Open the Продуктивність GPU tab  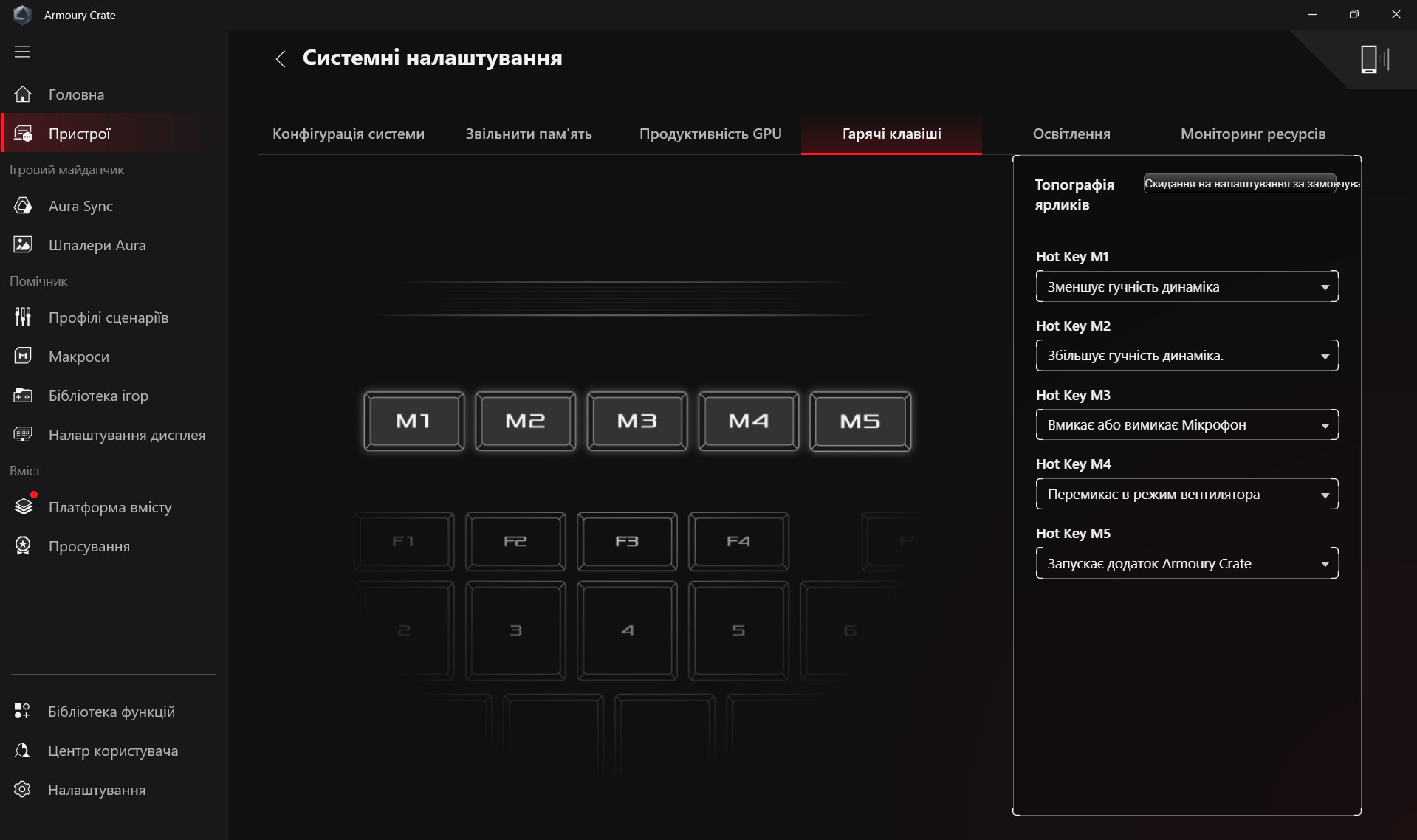[x=710, y=134]
